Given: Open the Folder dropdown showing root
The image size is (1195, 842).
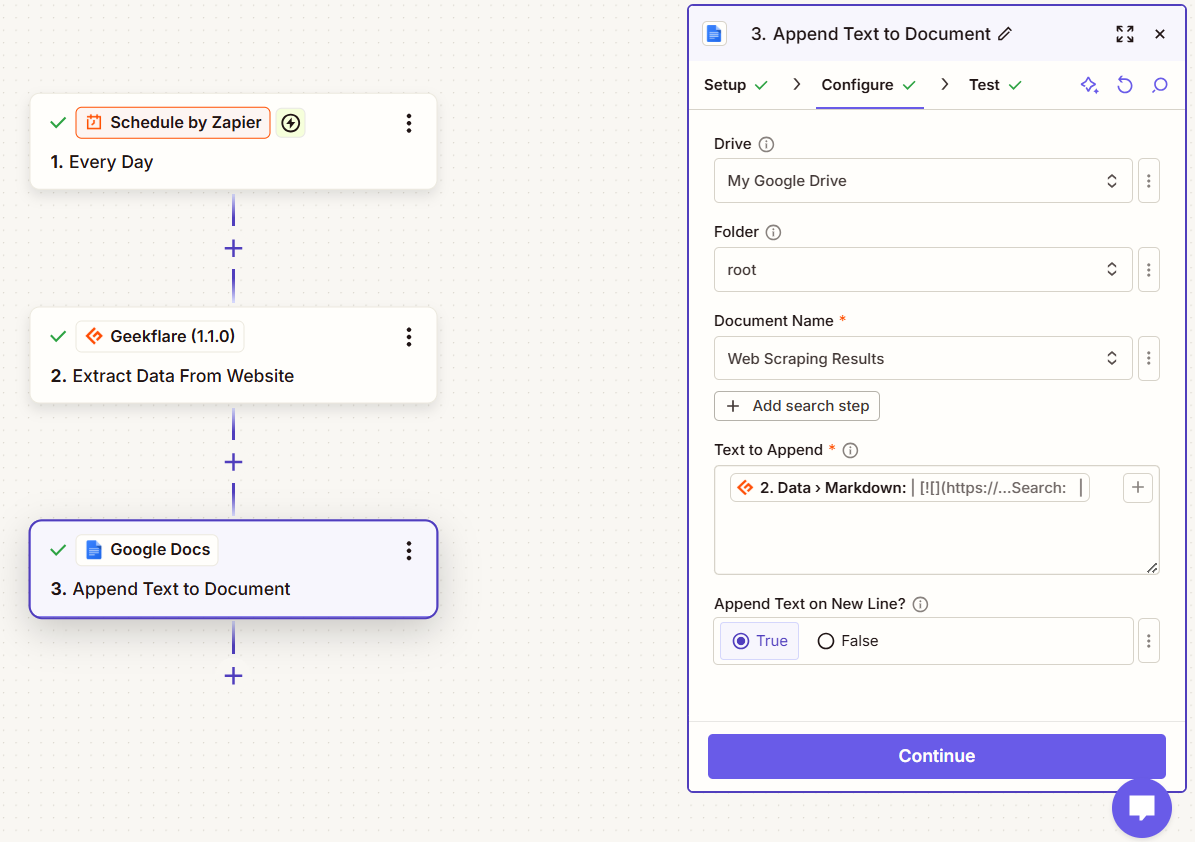Looking at the screenshot, I should (923, 270).
